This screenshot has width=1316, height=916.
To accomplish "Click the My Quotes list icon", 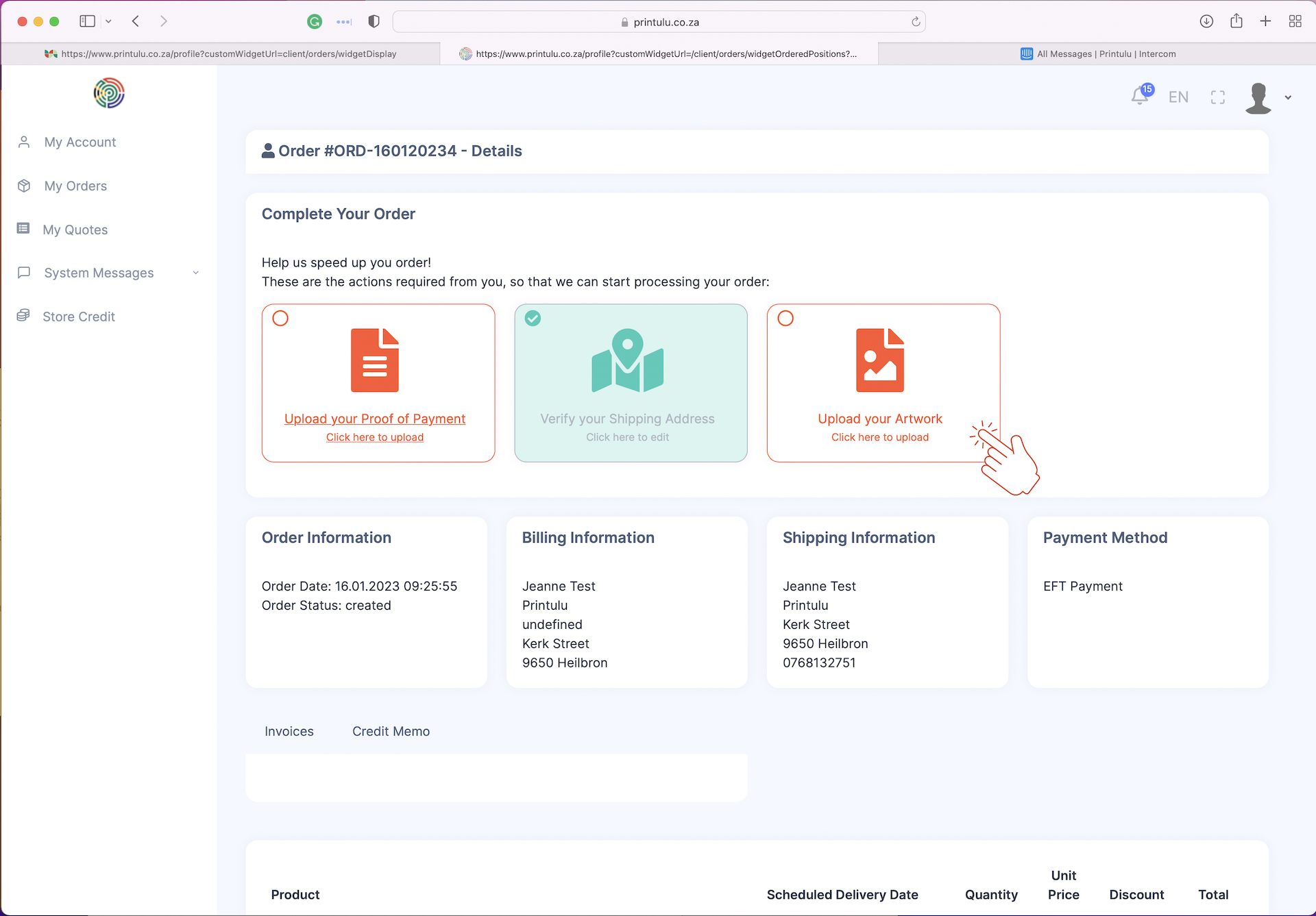I will tap(23, 228).
